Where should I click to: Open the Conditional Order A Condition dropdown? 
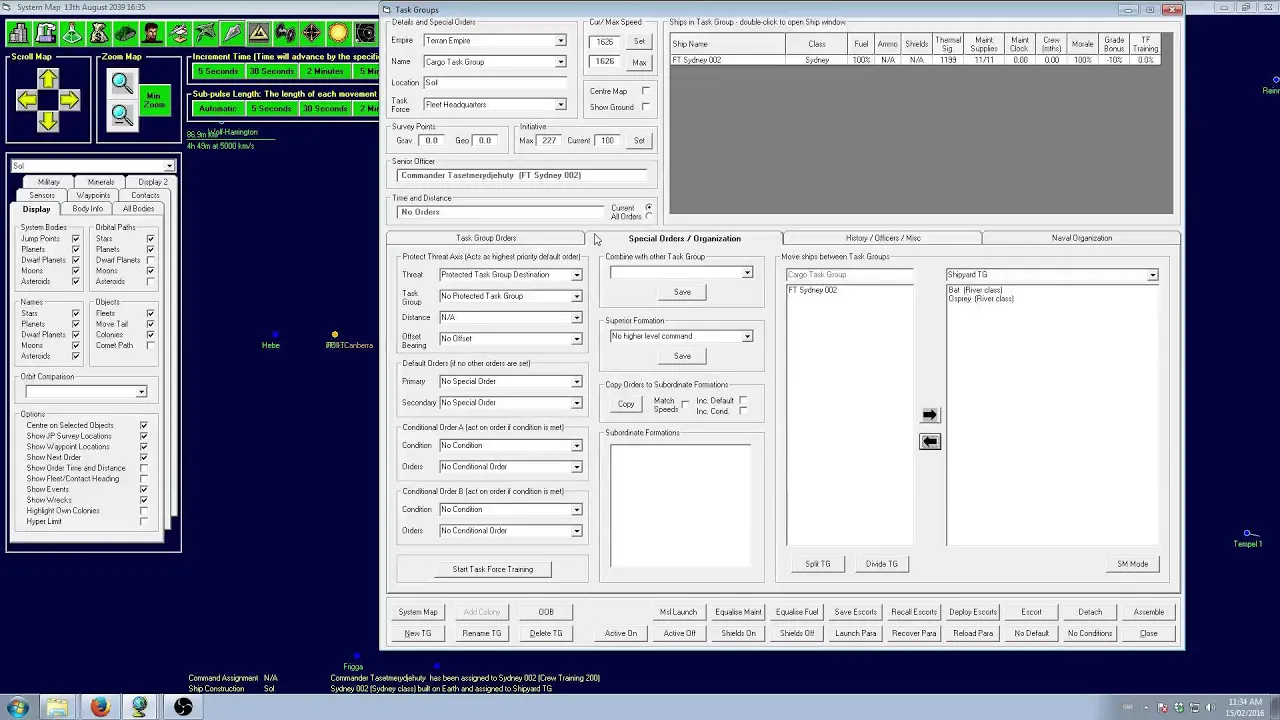(576, 446)
